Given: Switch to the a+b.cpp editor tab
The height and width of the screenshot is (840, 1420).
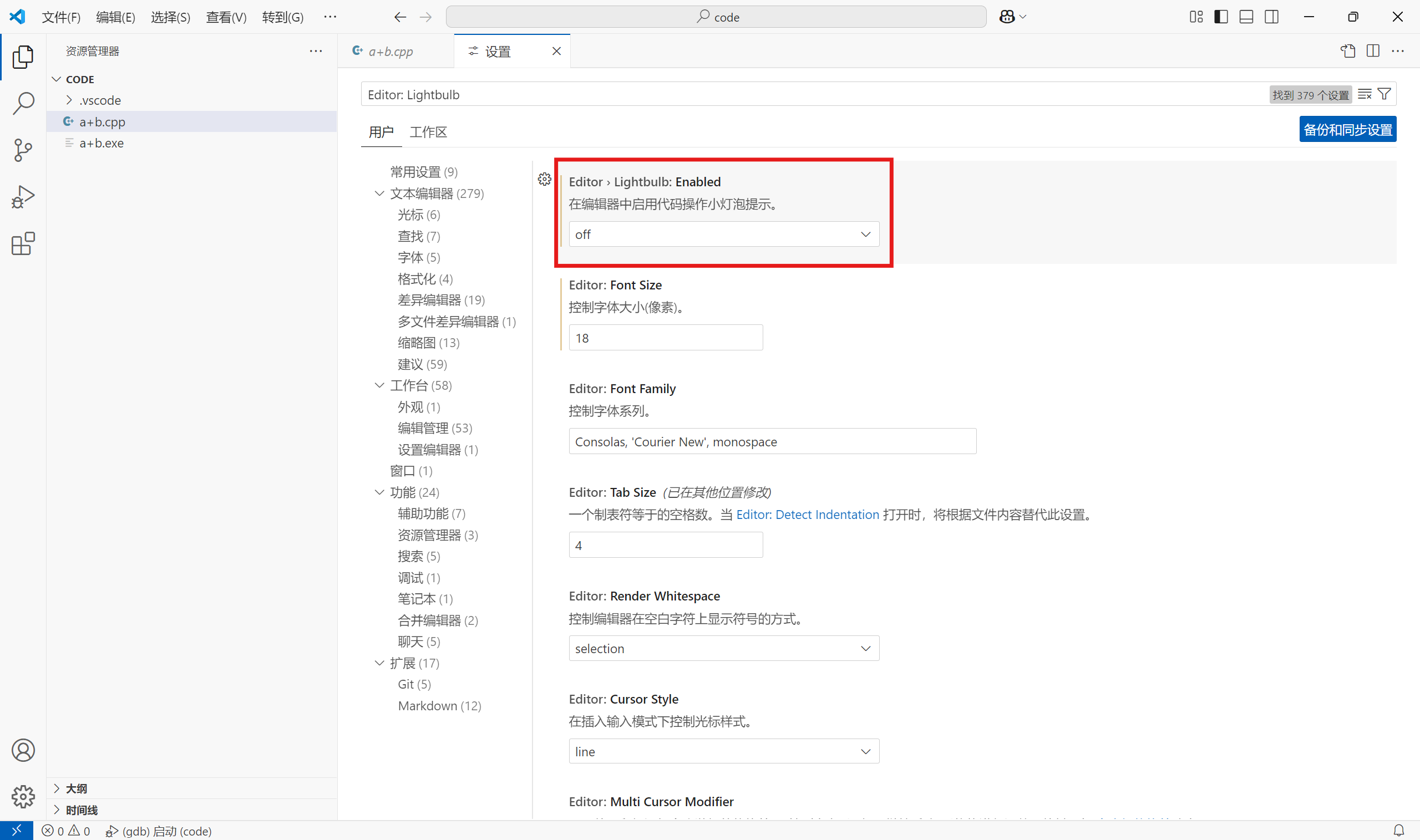Looking at the screenshot, I should click(390, 52).
